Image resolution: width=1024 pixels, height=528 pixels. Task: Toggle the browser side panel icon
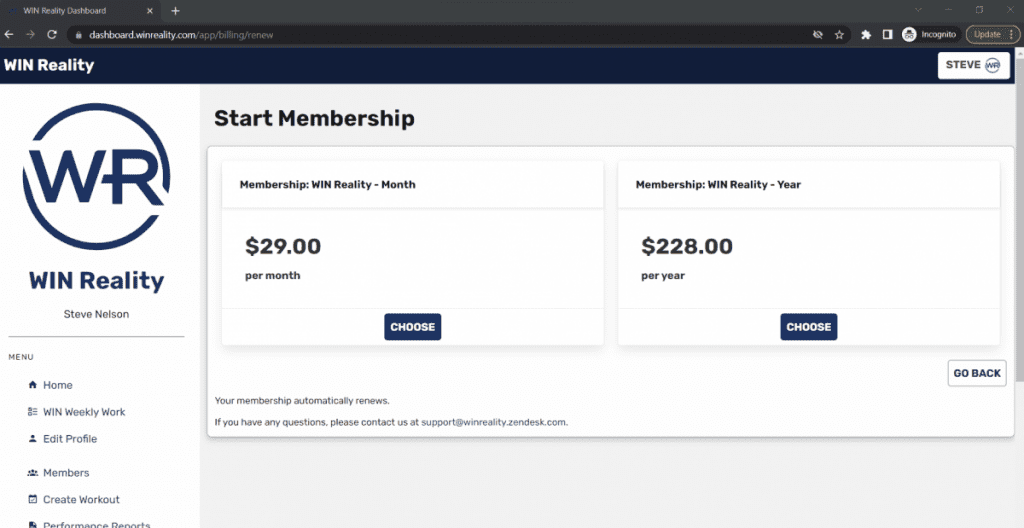pyautogui.click(x=887, y=35)
